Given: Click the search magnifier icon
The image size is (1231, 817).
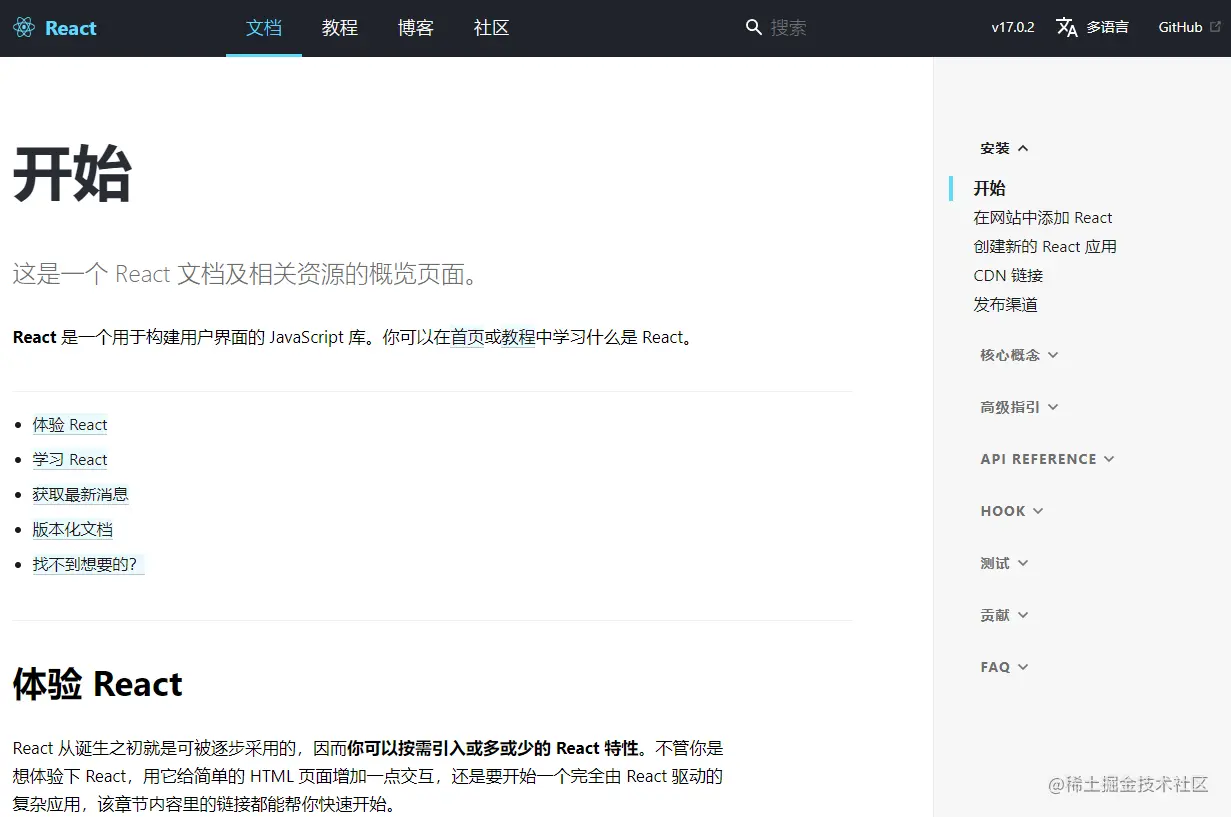Looking at the screenshot, I should (x=754, y=27).
